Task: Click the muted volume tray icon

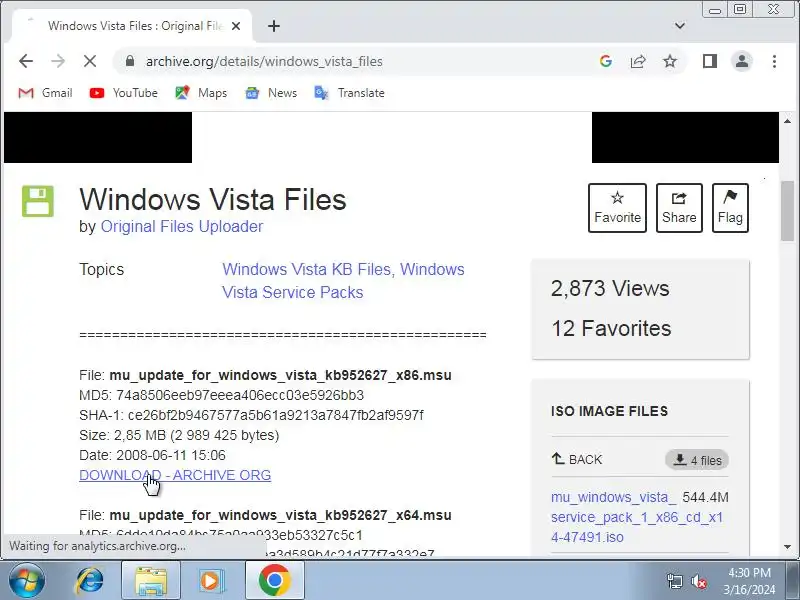Action: 698,581
